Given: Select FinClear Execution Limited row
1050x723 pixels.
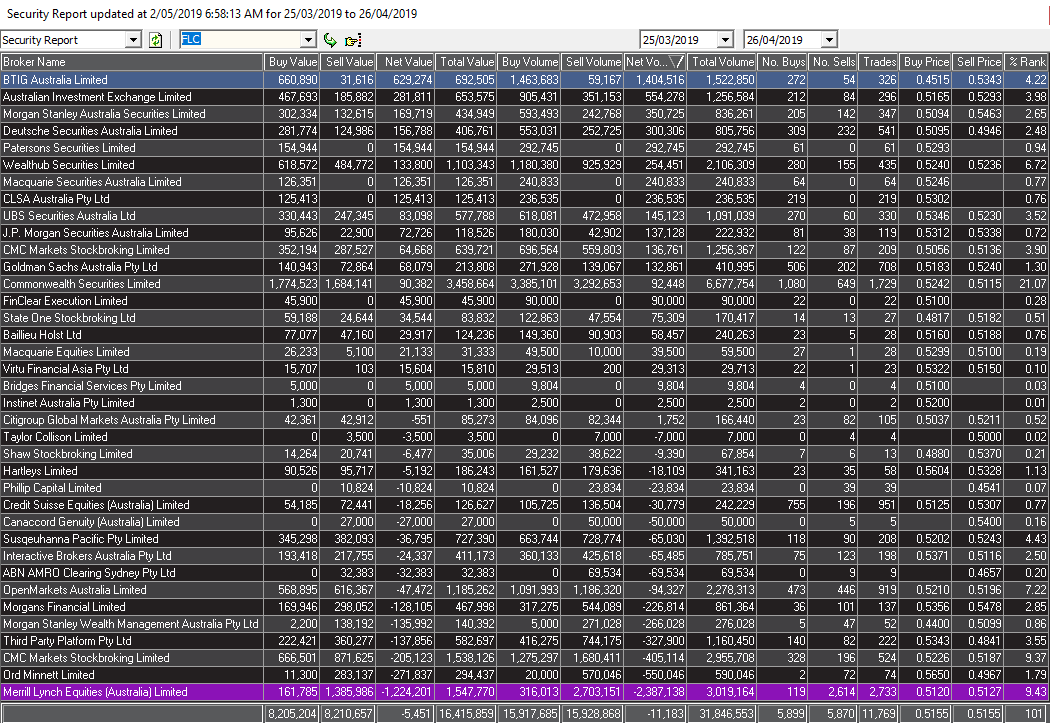Looking at the screenshot, I should point(524,301).
